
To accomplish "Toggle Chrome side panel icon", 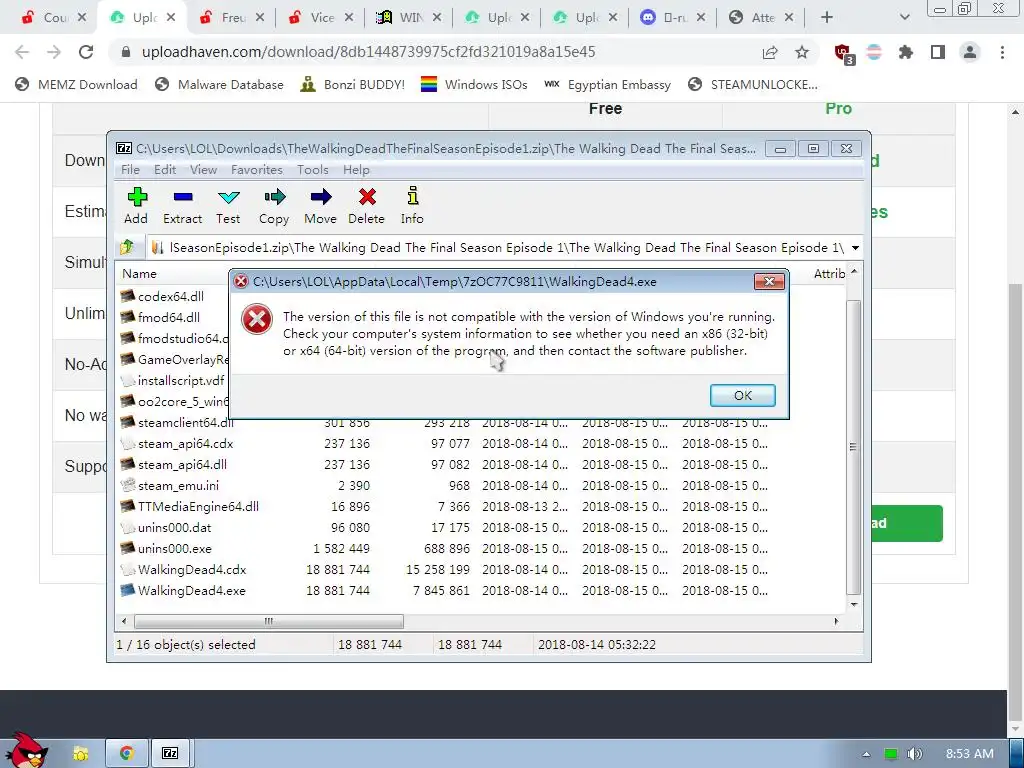I will [x=938, y=52].
